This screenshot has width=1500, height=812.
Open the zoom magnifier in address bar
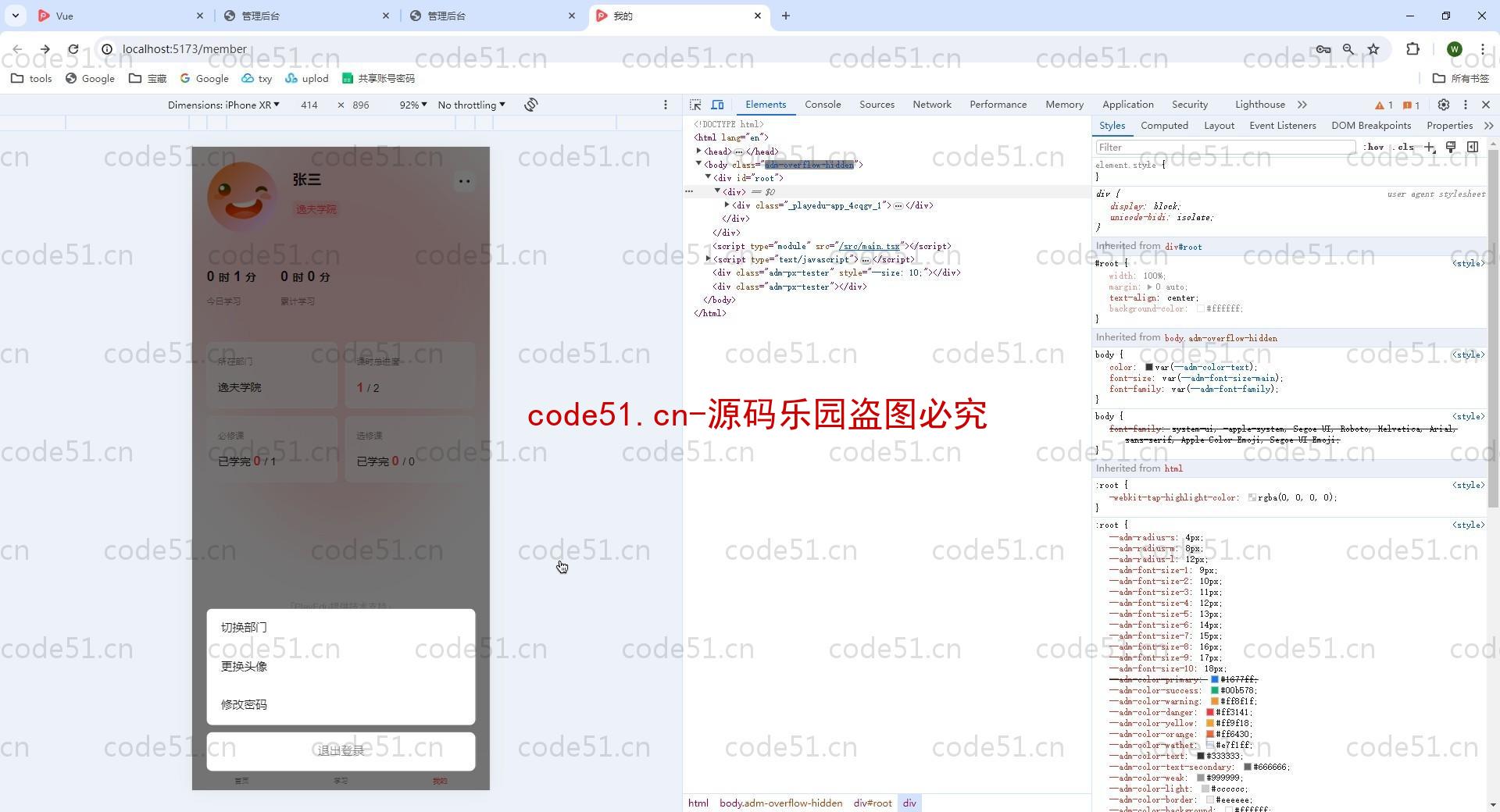tap(1348, 49)
